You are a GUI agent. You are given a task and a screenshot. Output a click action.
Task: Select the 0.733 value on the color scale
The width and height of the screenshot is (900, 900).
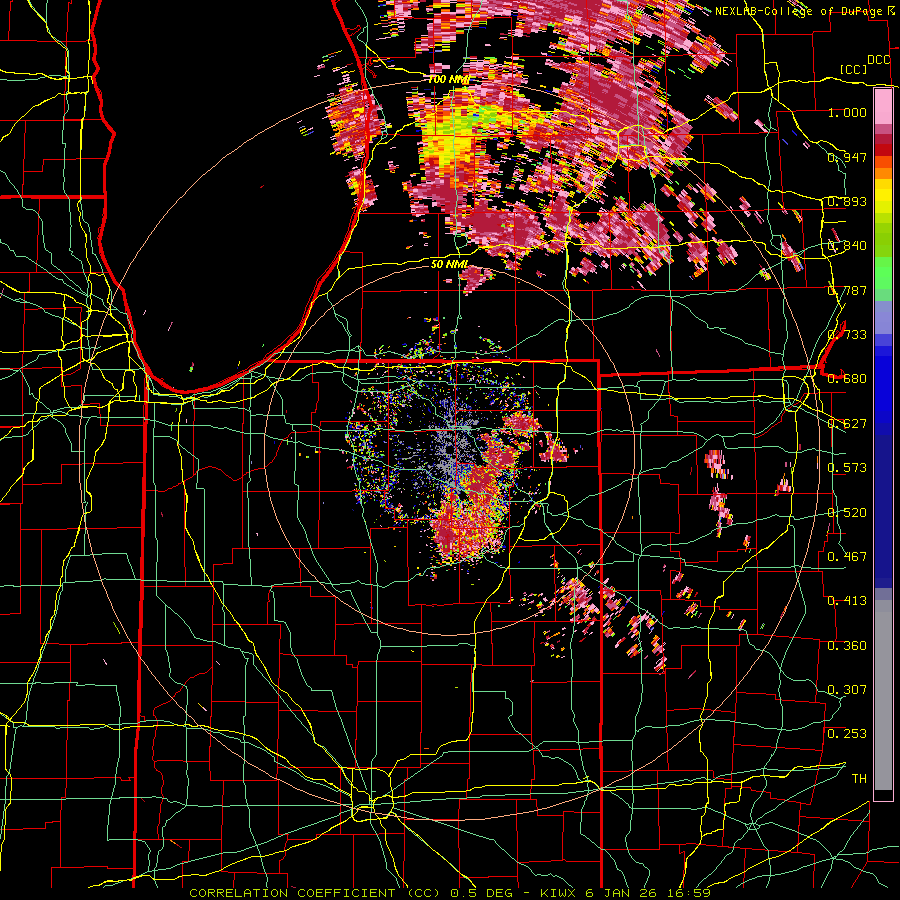[847, 335]
